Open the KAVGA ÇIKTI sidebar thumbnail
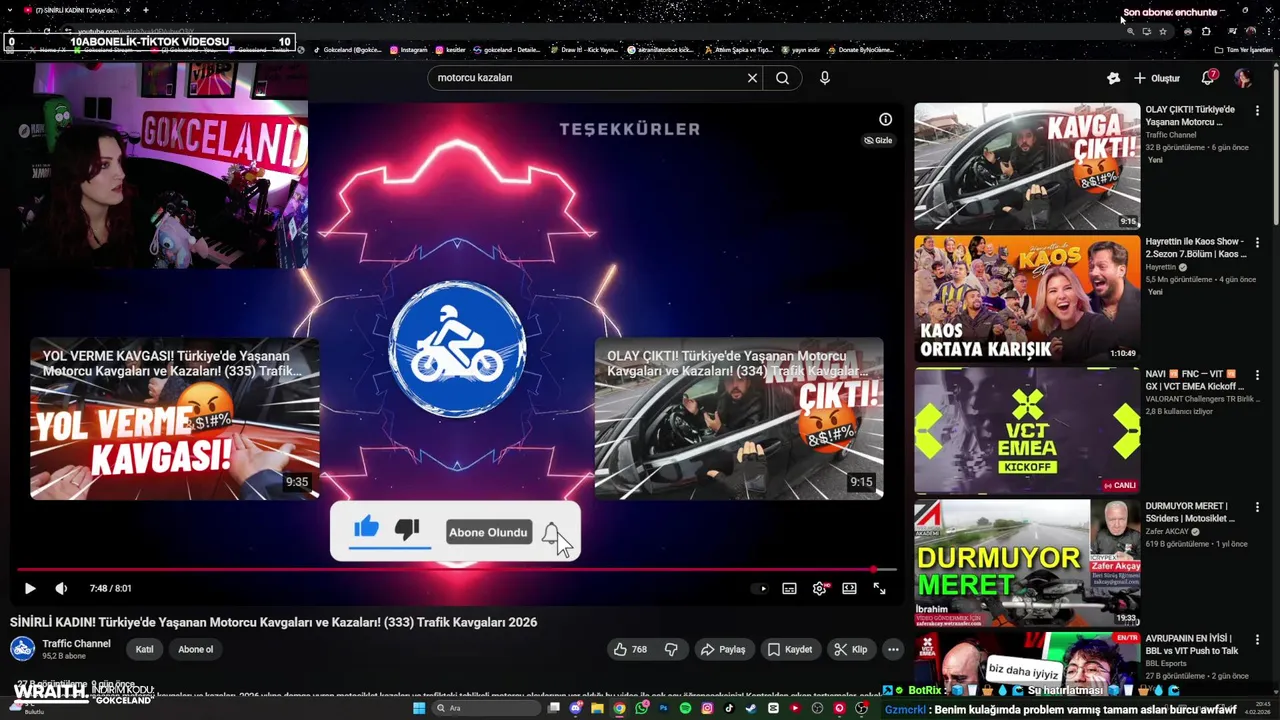 (1027, 166)
